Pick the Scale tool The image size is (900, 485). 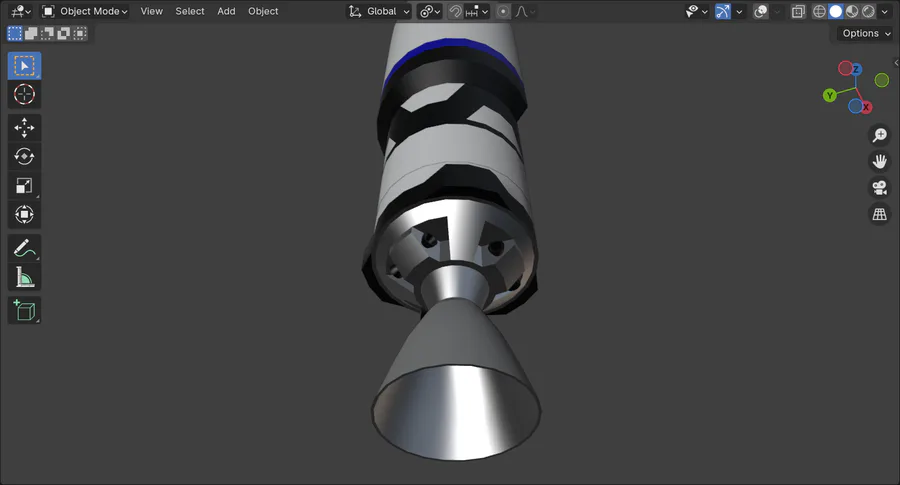click(x=24, y=185)
